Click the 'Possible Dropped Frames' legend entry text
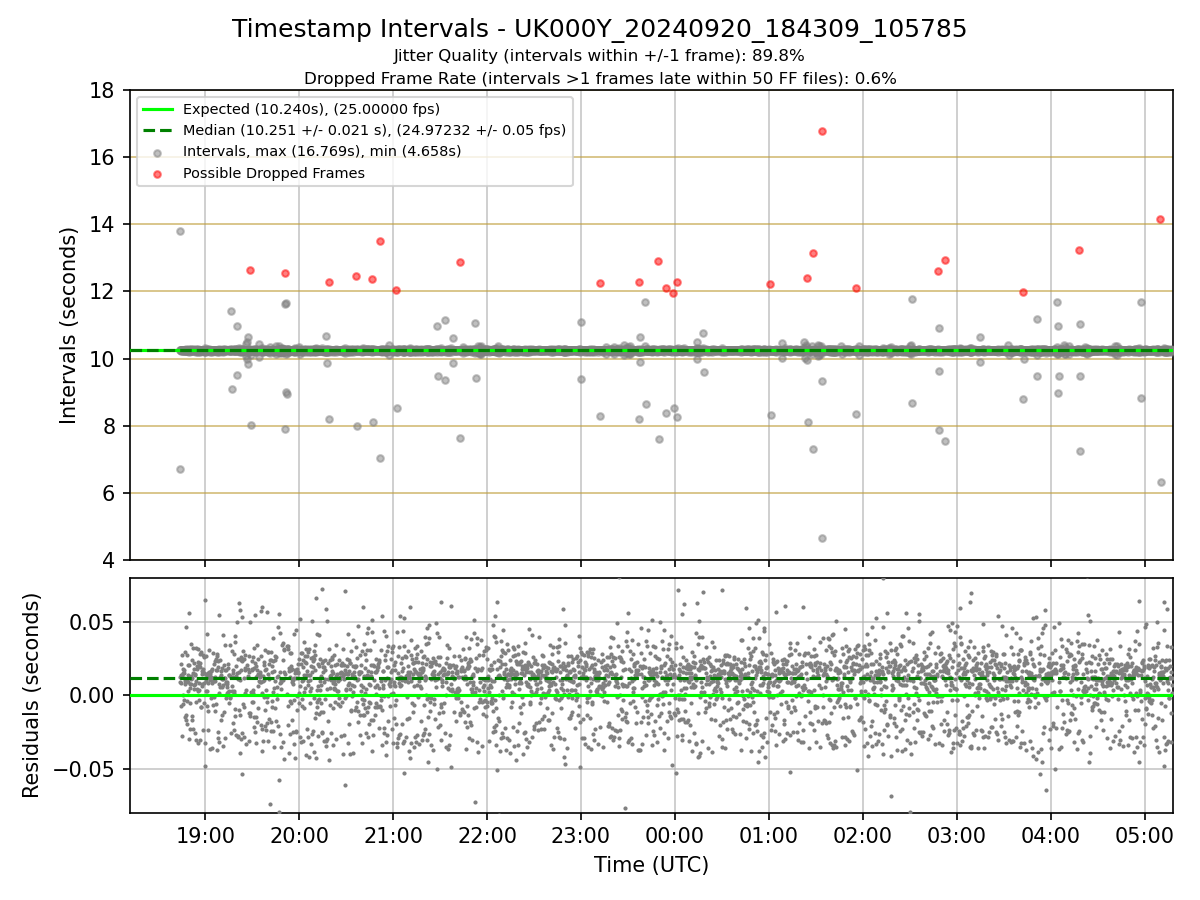Screen dimensions: 1200x900 pyautogui.click(x=273, y=173)
